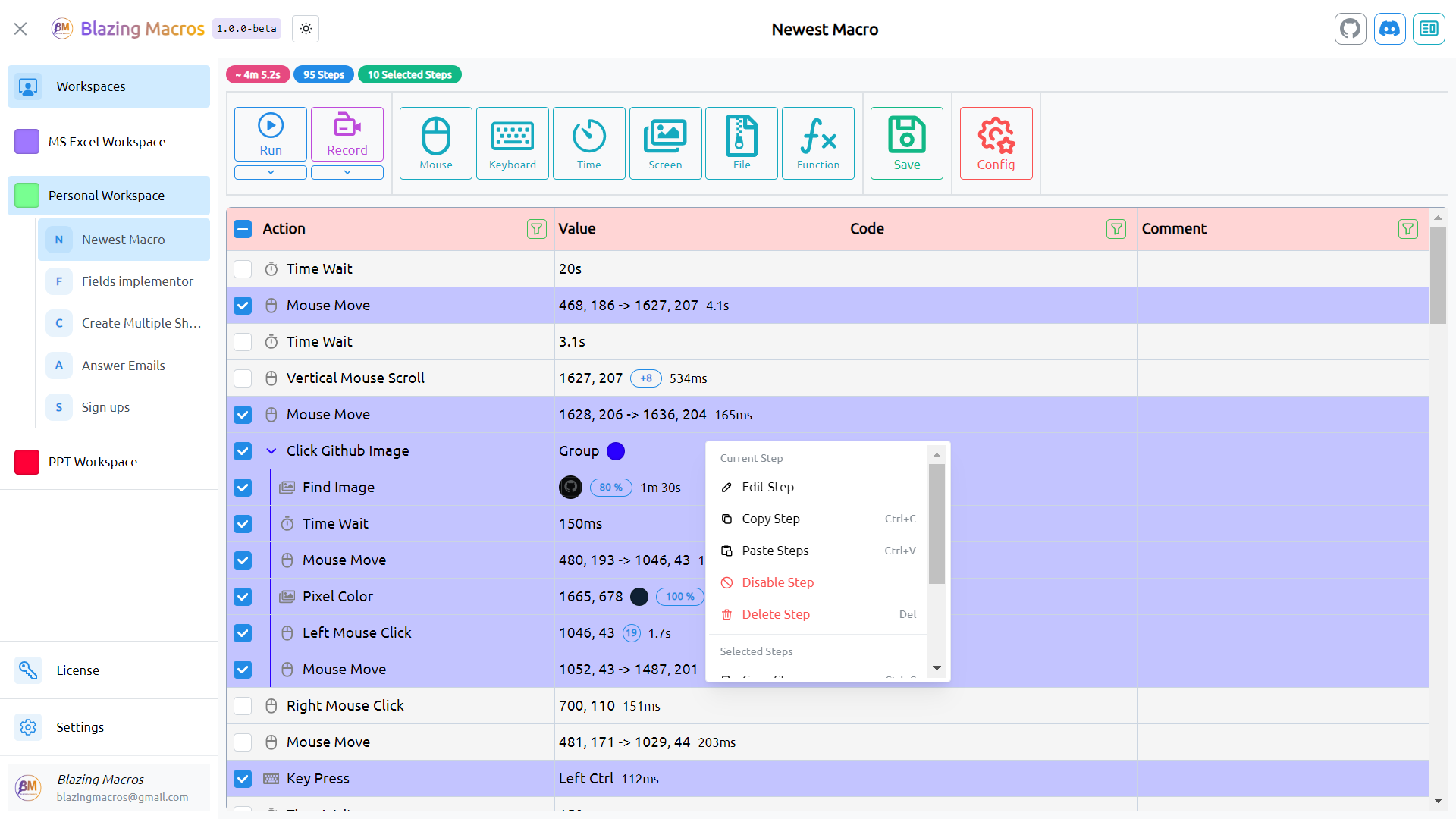Check the first Time Wait 20s step
Image resolution: width=1456 pixels, height=819 pixels.
(x=243, y=269)
